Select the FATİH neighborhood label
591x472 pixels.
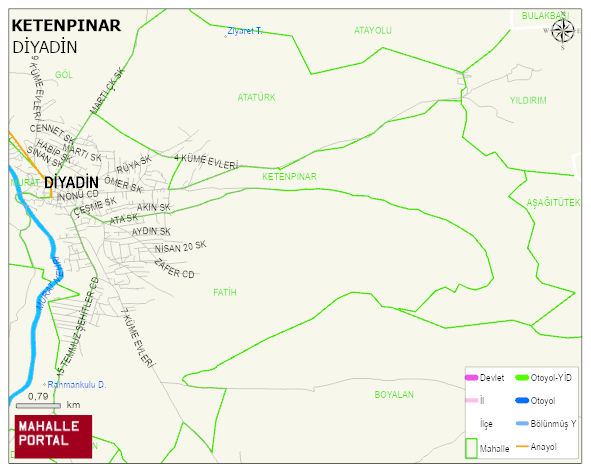pos(225,292)
